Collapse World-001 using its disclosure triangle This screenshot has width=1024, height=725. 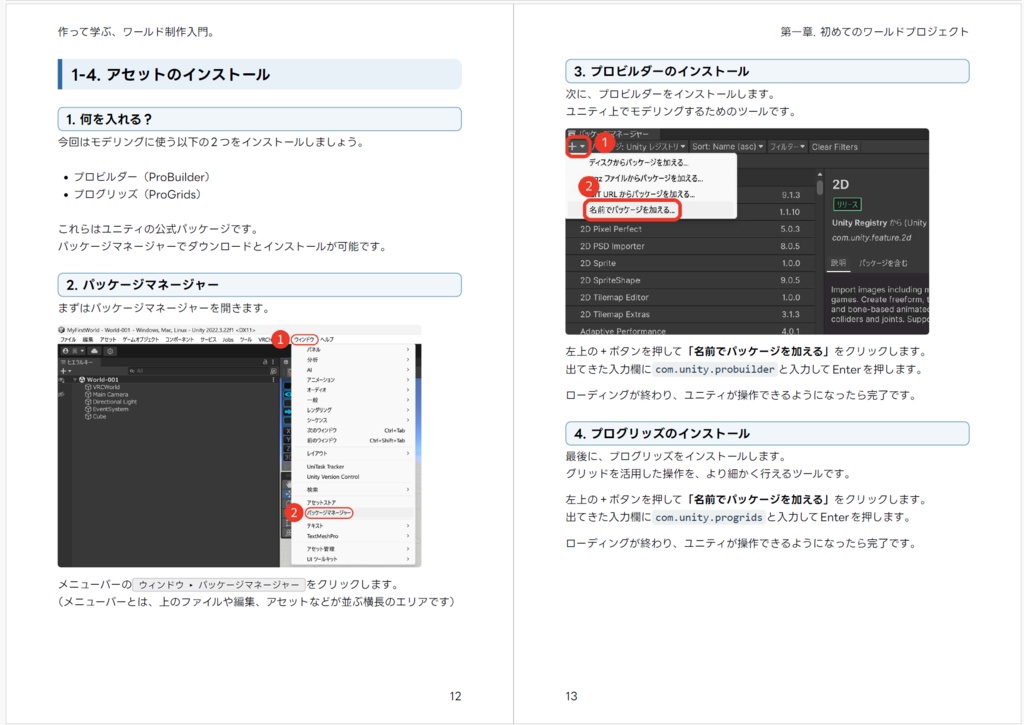74,379
